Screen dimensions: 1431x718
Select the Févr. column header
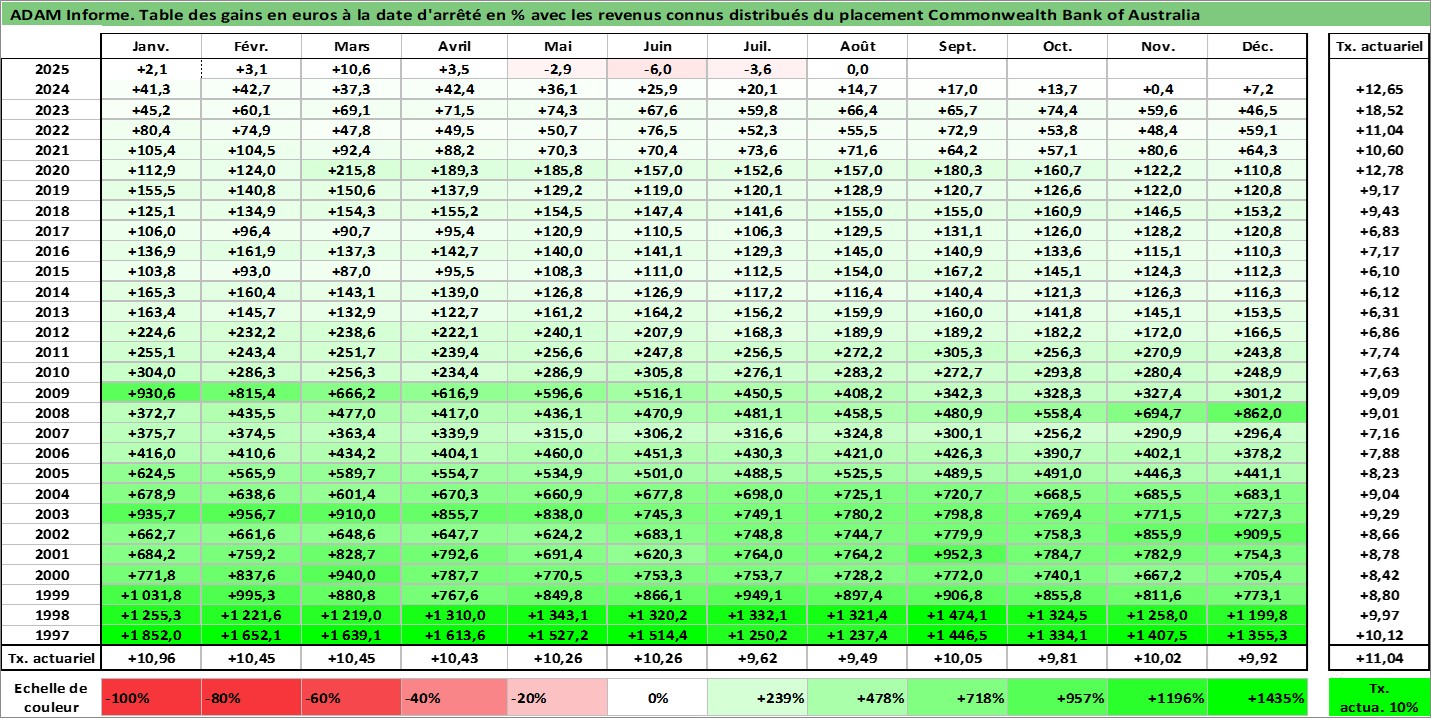[x=253, y=47]
